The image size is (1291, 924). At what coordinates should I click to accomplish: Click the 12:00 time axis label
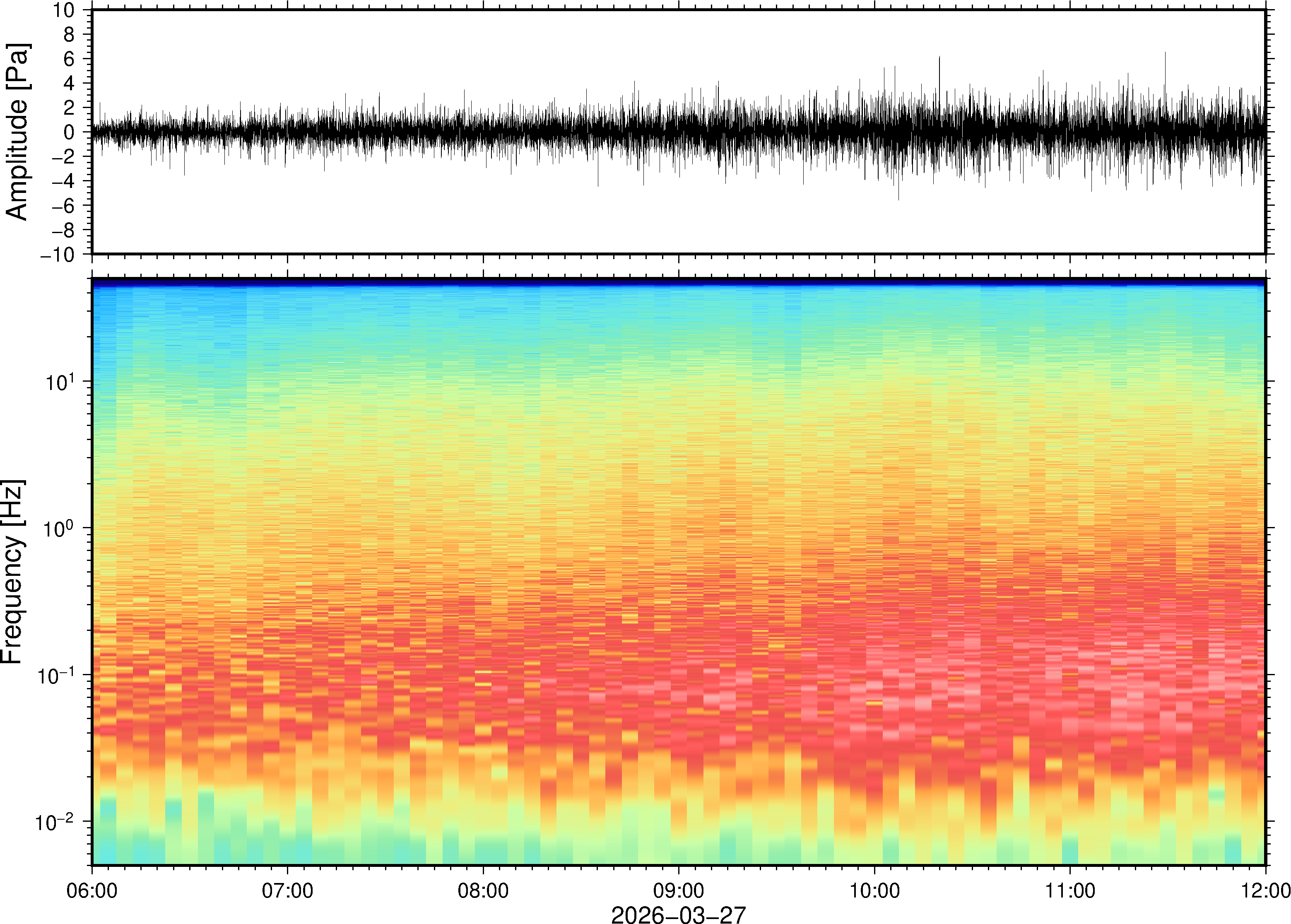(1265, 890)
